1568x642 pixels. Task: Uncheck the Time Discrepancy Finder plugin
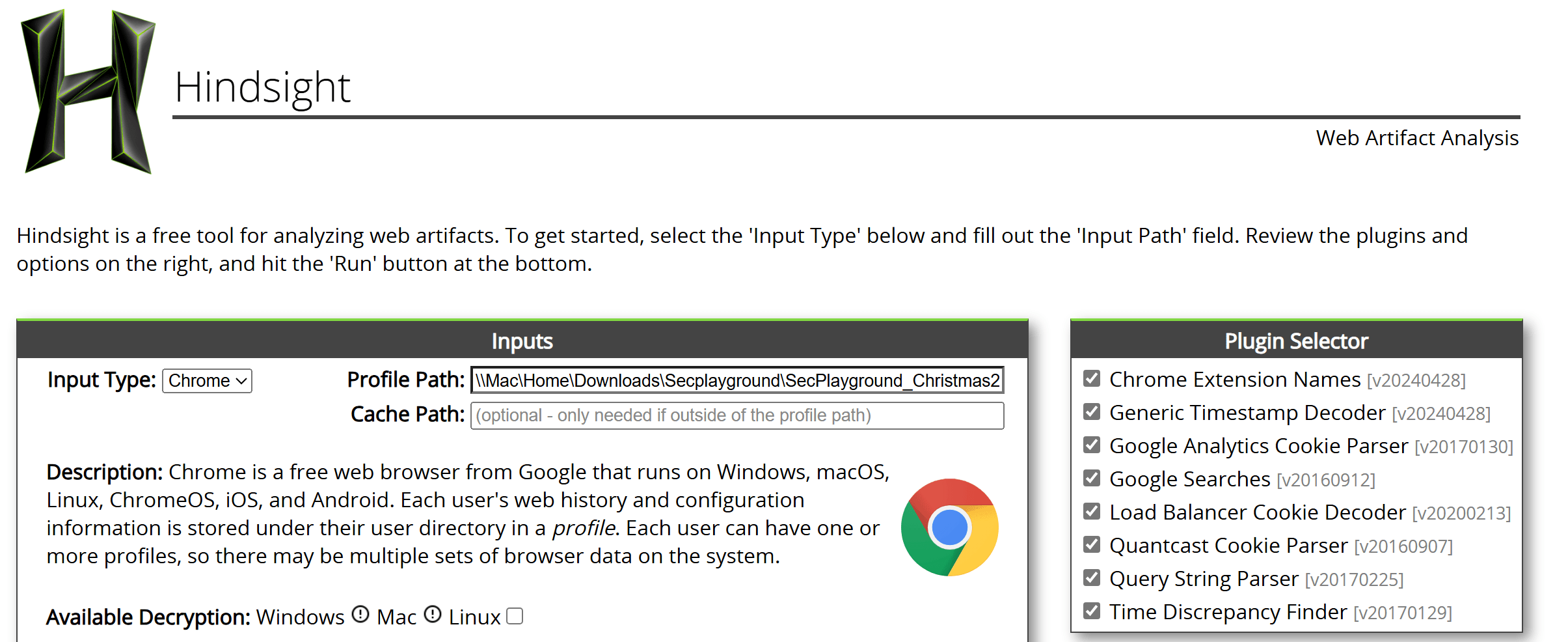pyautogui.click(x=1092, y=611)
